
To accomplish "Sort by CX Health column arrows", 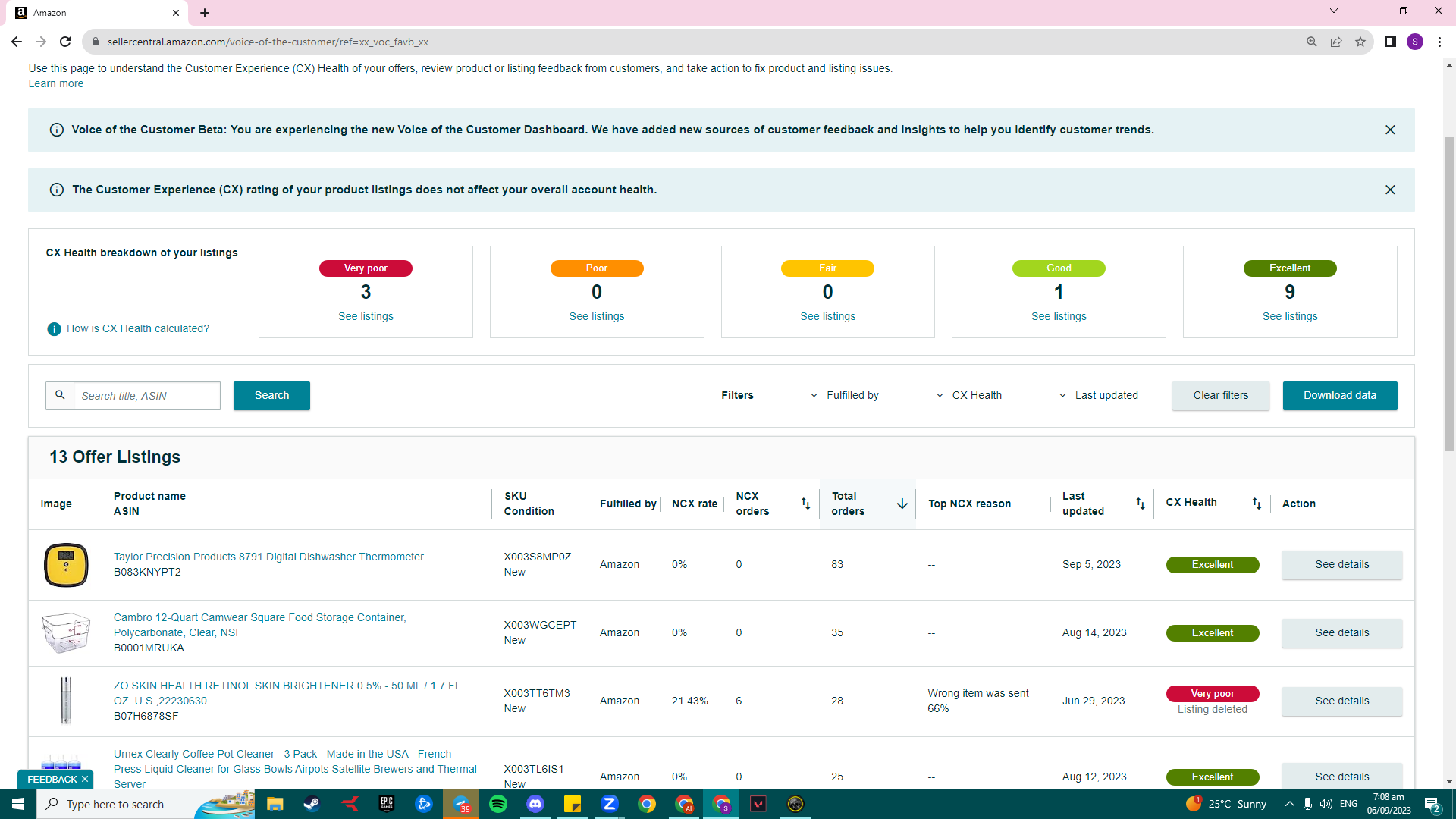I will pyautogui.click(x=1257, y=504).
